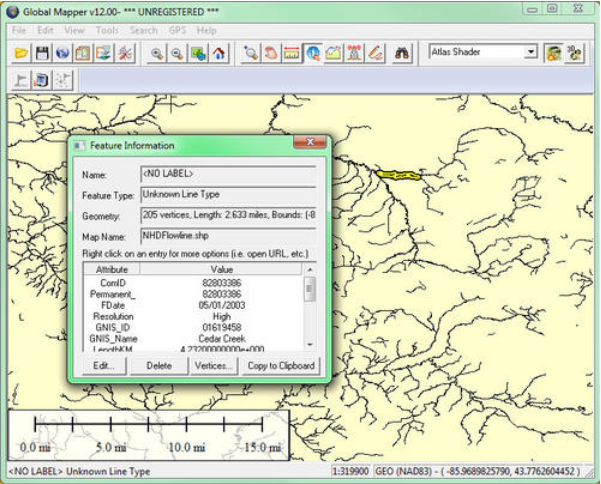Click the Zoom In magnifier icon

coord(158,52)
